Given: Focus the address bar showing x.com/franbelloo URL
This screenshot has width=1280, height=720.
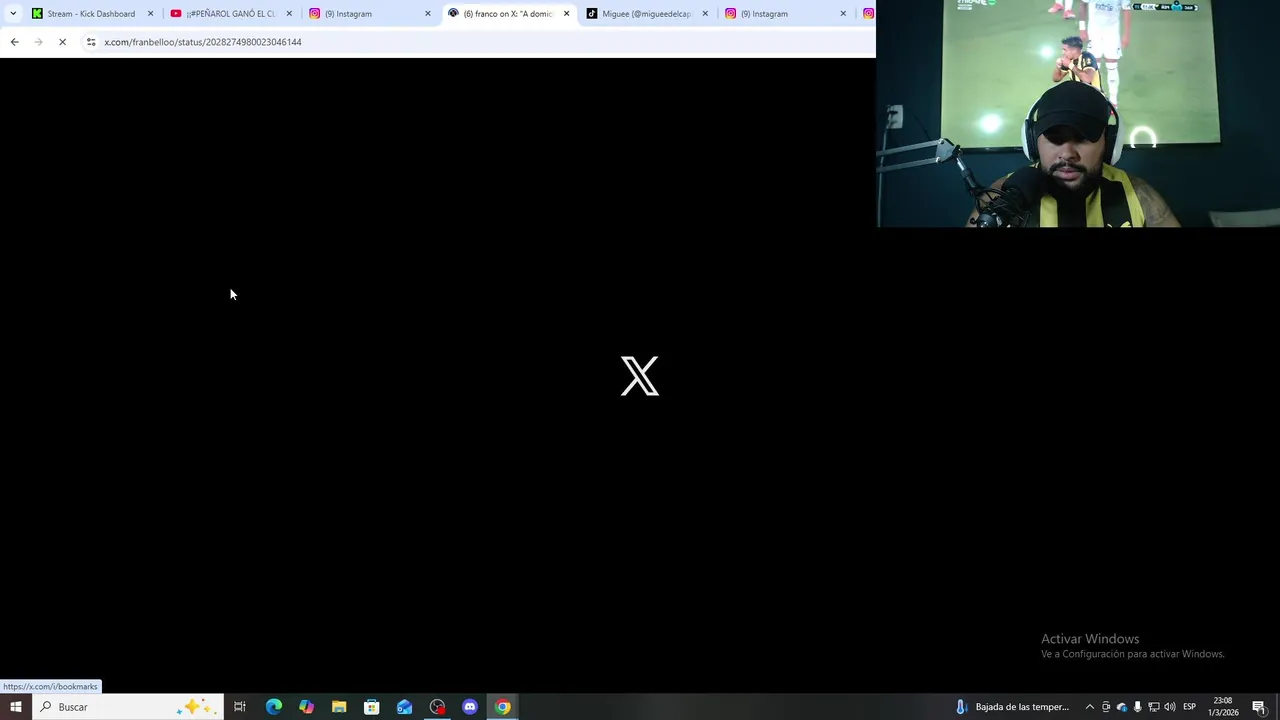Looking at the screenshot, I should pos(480,42).
